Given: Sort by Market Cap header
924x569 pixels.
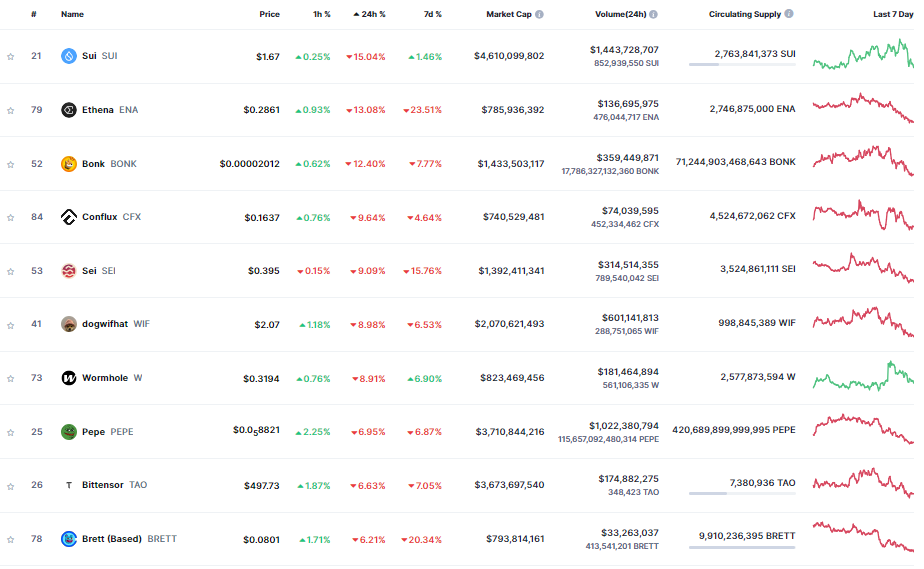Looking at the screenshot, I should pos(509,14).
